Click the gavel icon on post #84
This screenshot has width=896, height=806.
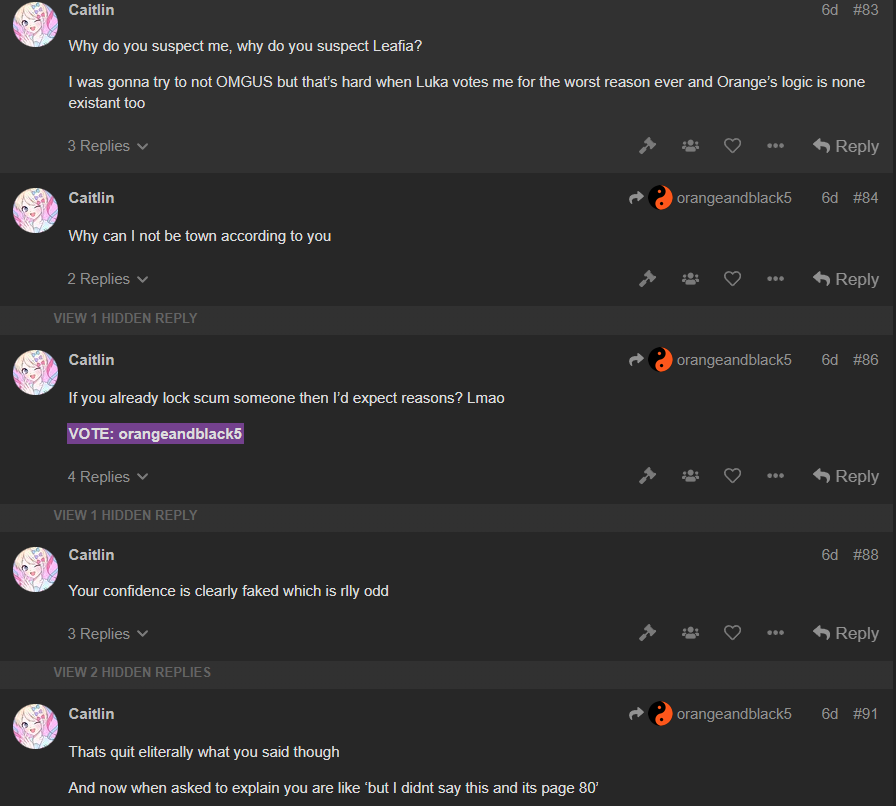(x=647, y=279)
